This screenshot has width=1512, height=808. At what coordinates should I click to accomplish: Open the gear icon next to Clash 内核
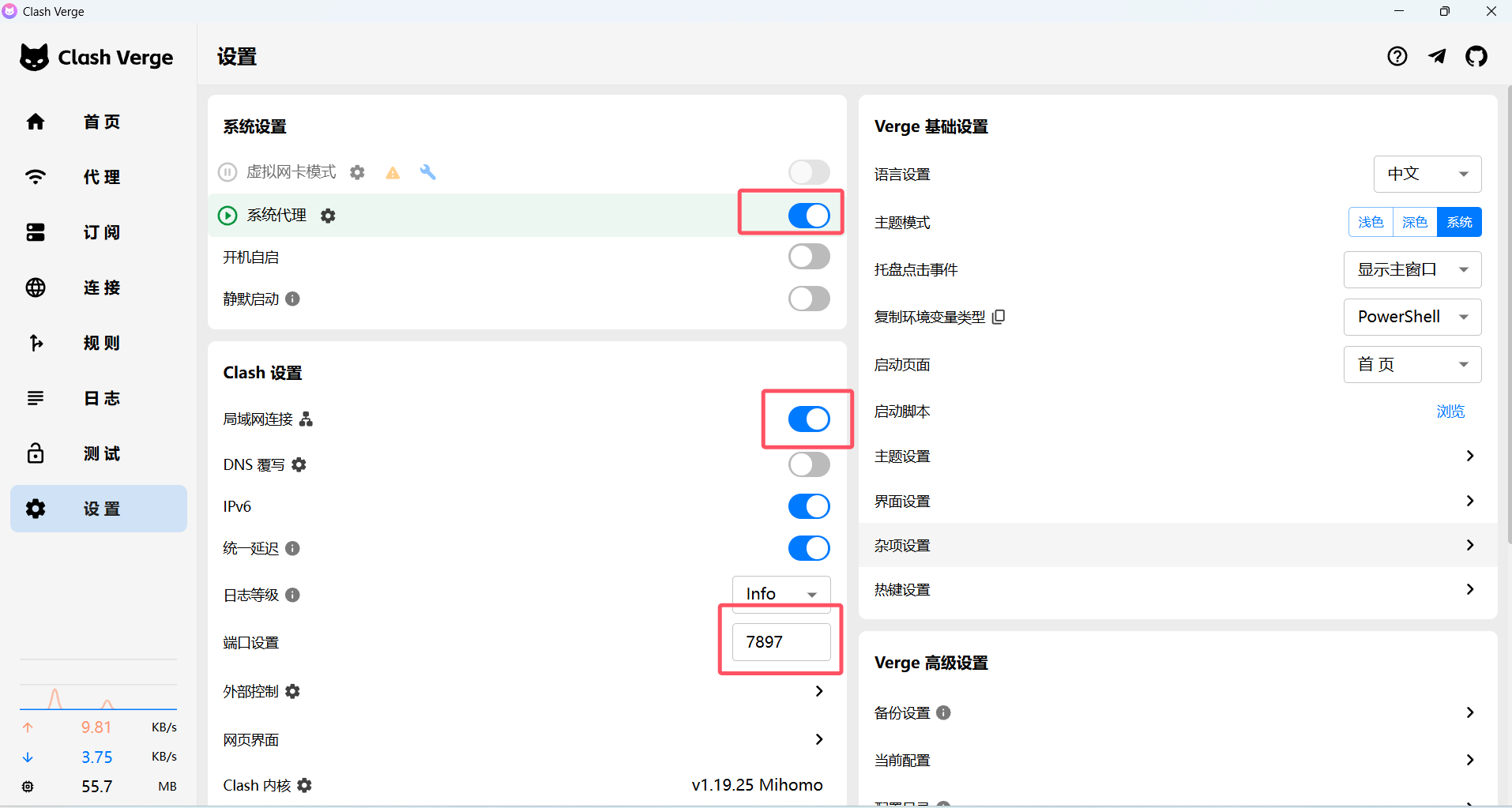click(x=305, y=785)
